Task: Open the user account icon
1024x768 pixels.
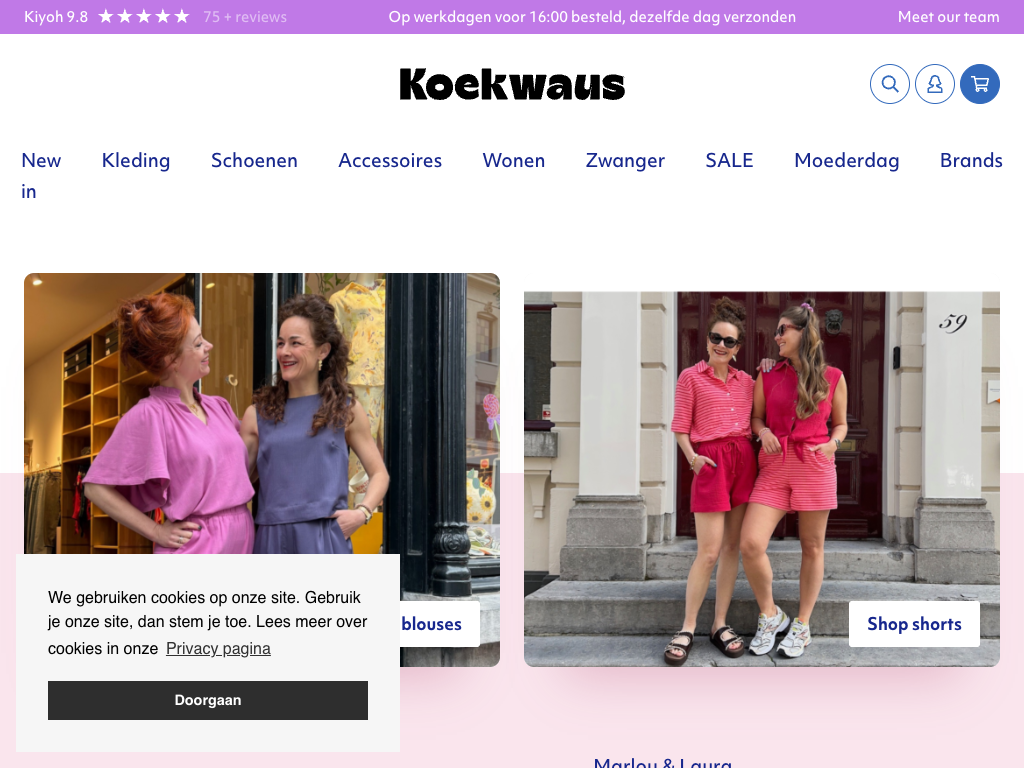Action: click(935, 84)
